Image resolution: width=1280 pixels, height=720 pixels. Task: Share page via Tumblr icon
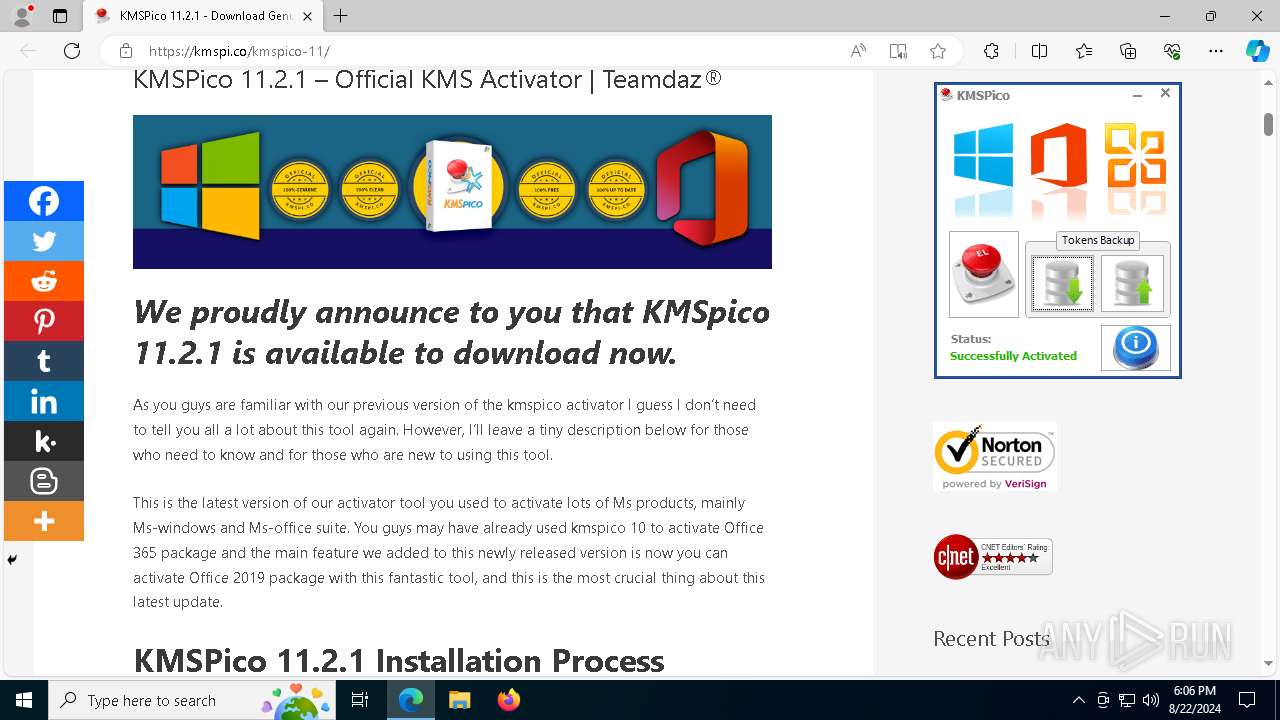(44, 361)
